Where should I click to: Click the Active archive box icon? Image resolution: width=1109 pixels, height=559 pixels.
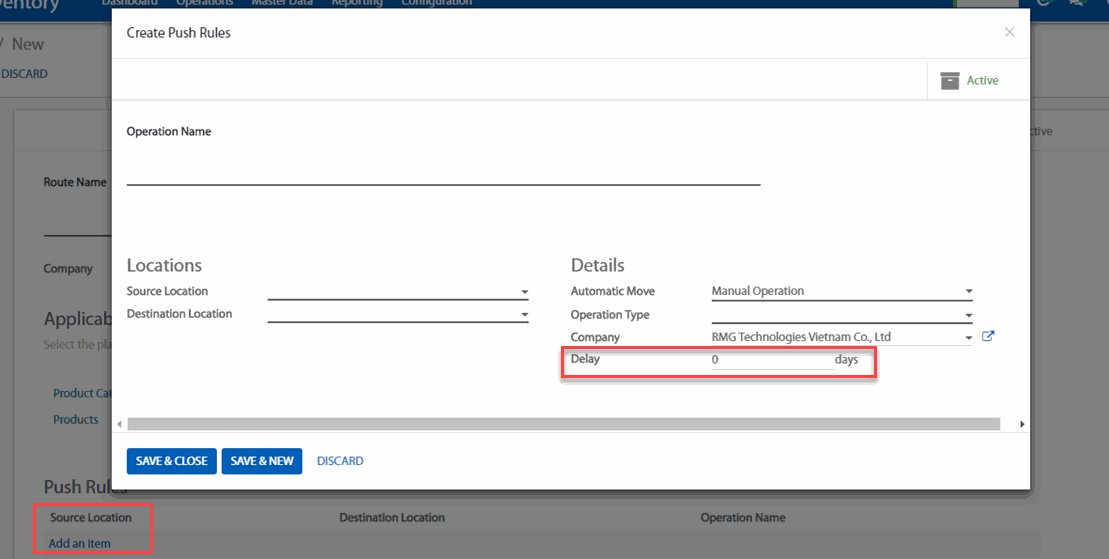(948, 80)
